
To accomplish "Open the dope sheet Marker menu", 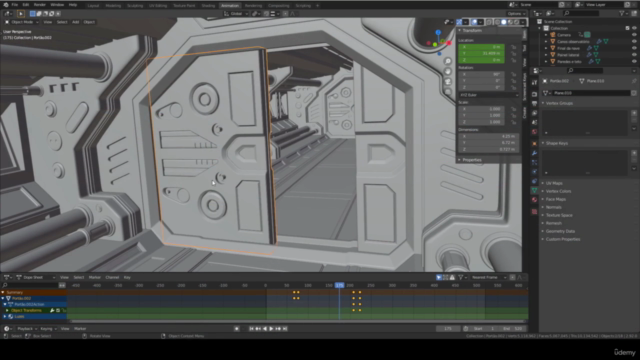I will tap(95, 278).
